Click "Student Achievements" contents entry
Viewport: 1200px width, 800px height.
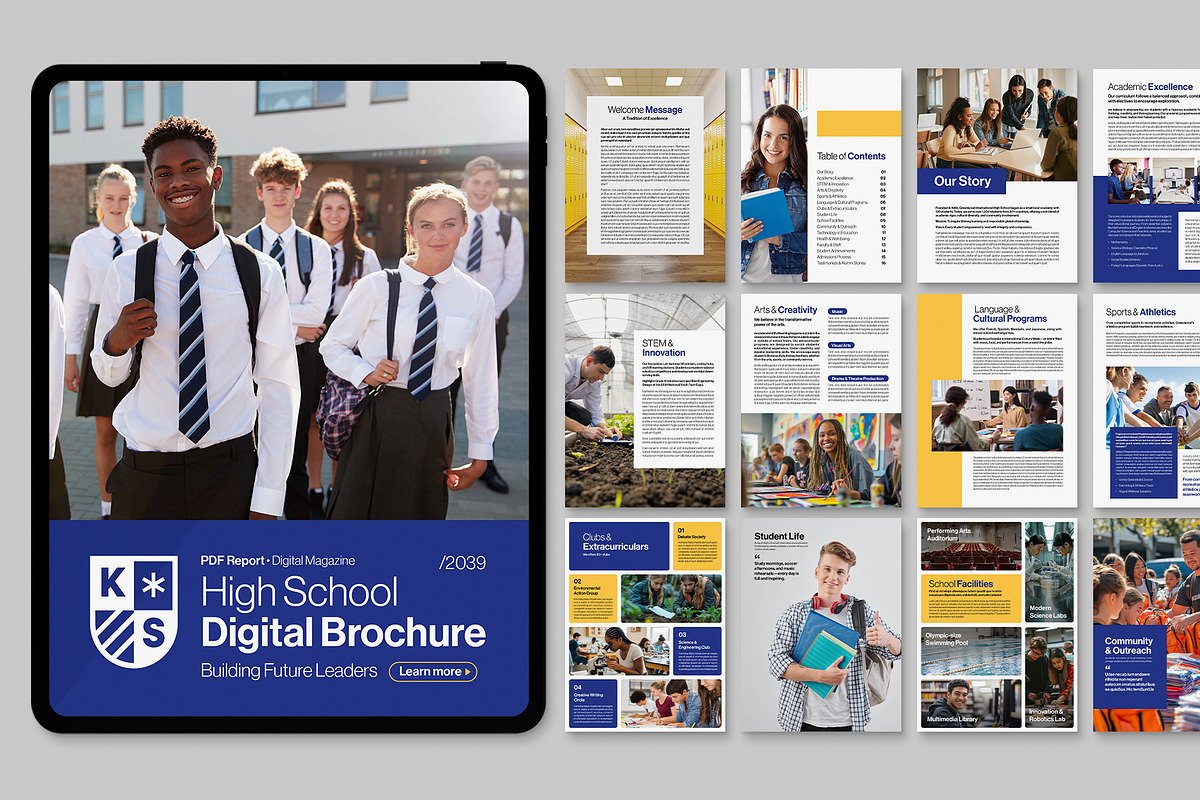(x=836, y=251)
